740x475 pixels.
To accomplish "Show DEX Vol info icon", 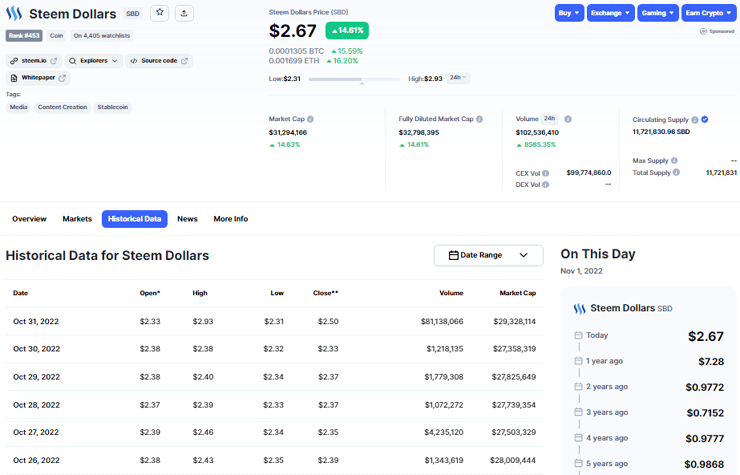I will 546,185.
